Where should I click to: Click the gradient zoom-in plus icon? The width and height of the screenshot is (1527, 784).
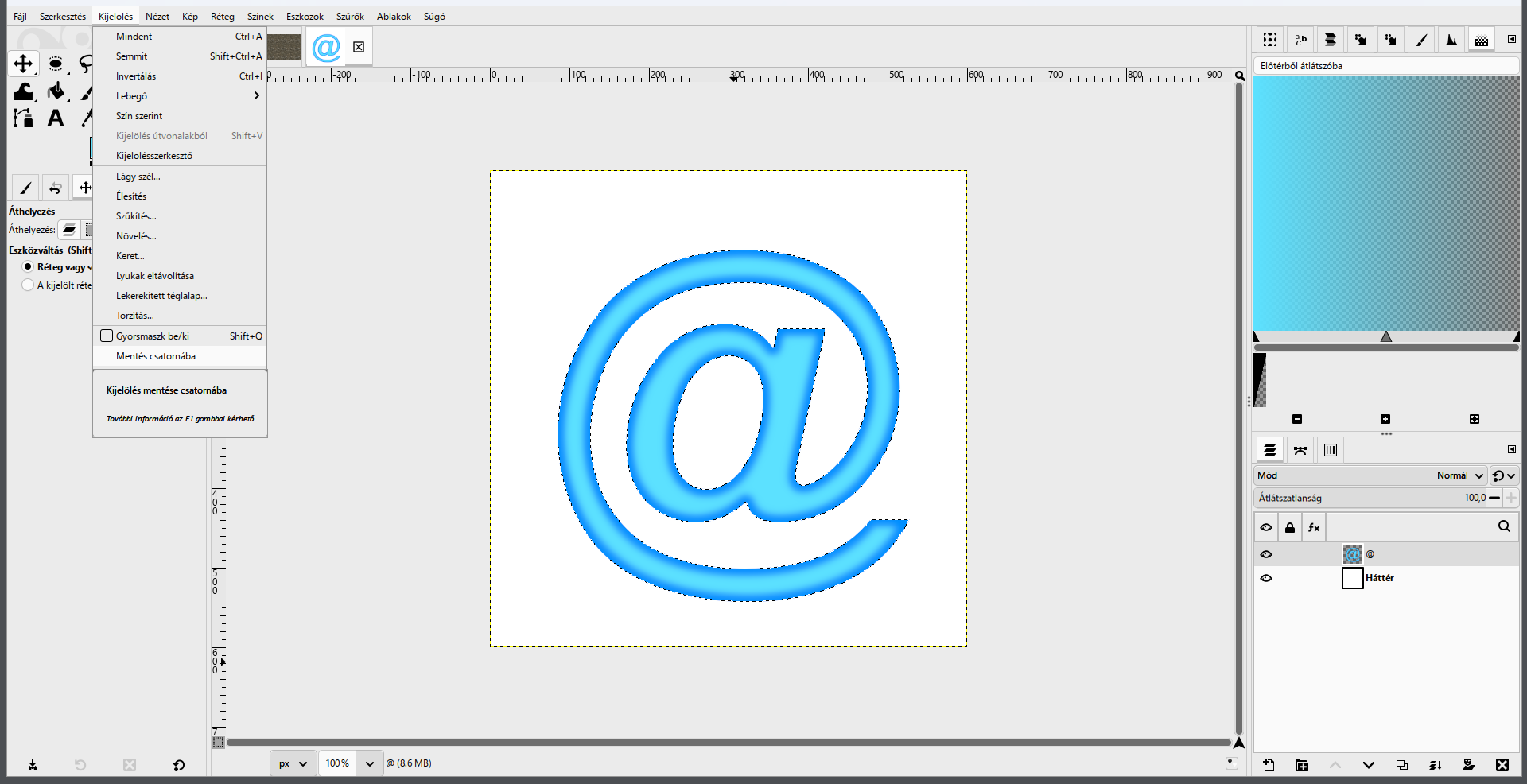pos(1385,419)
